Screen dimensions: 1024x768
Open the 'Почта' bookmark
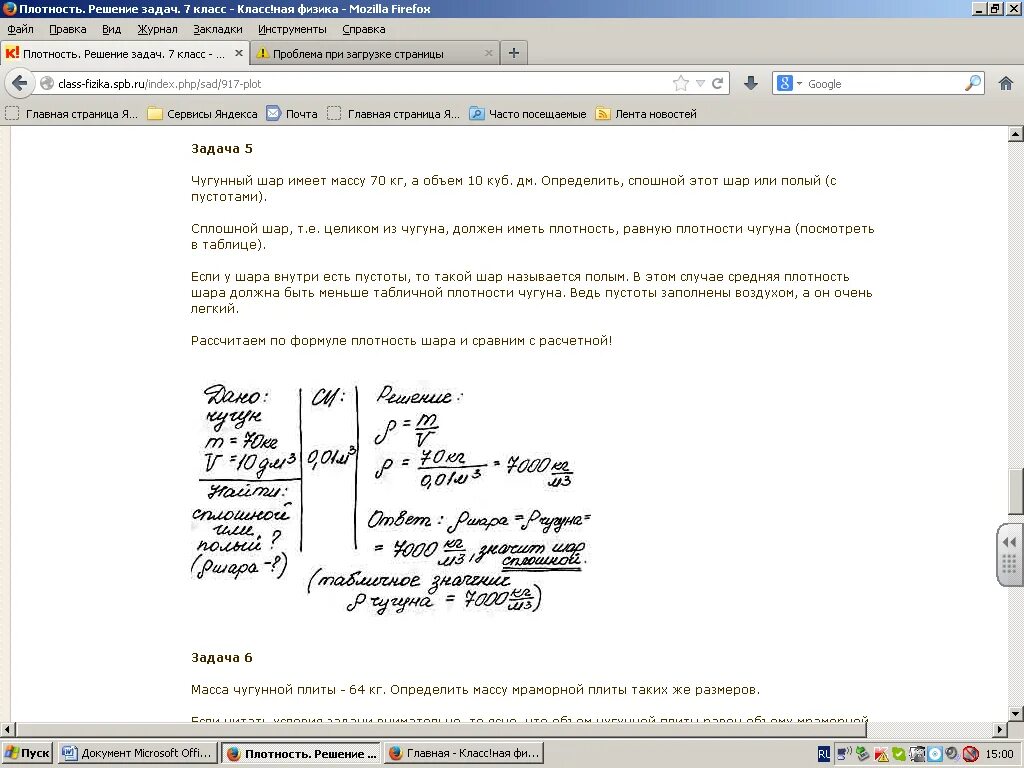pos(292,114)
